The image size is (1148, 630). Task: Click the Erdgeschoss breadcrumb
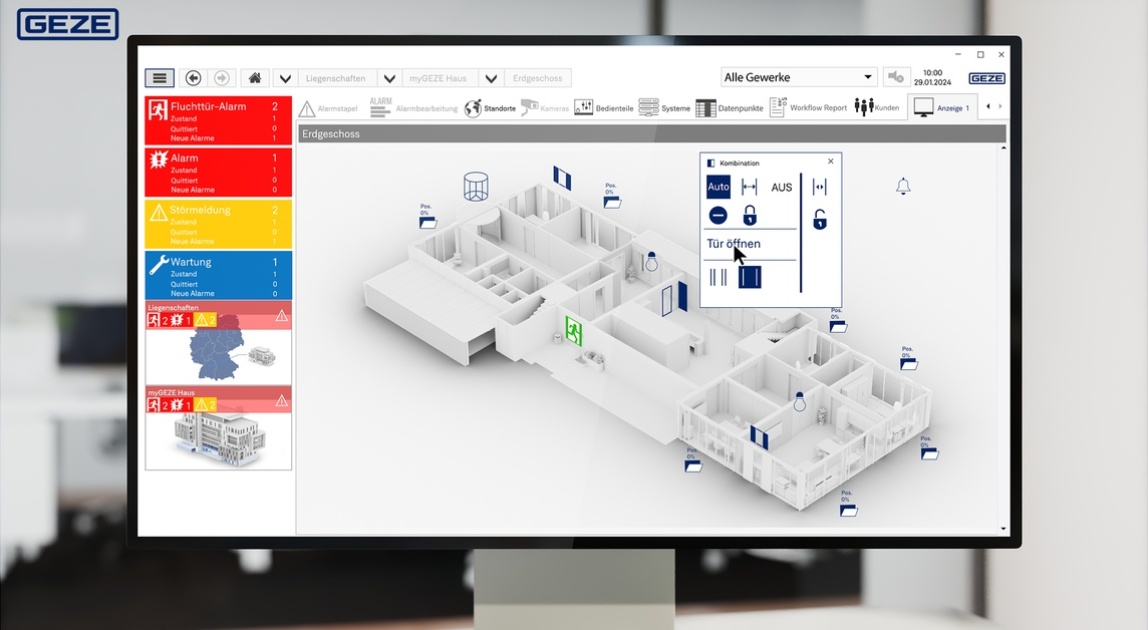[537, 78]
